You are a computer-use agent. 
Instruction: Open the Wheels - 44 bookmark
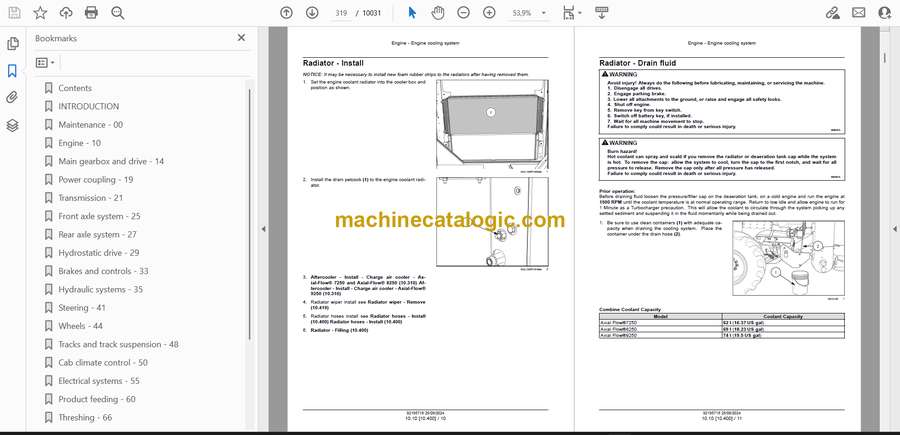pos(80,326)
